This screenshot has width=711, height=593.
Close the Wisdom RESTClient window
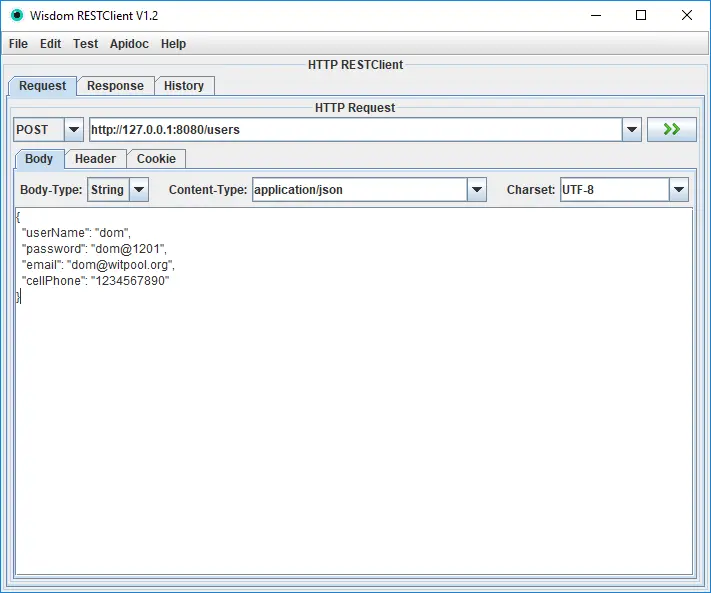point(687,15)
